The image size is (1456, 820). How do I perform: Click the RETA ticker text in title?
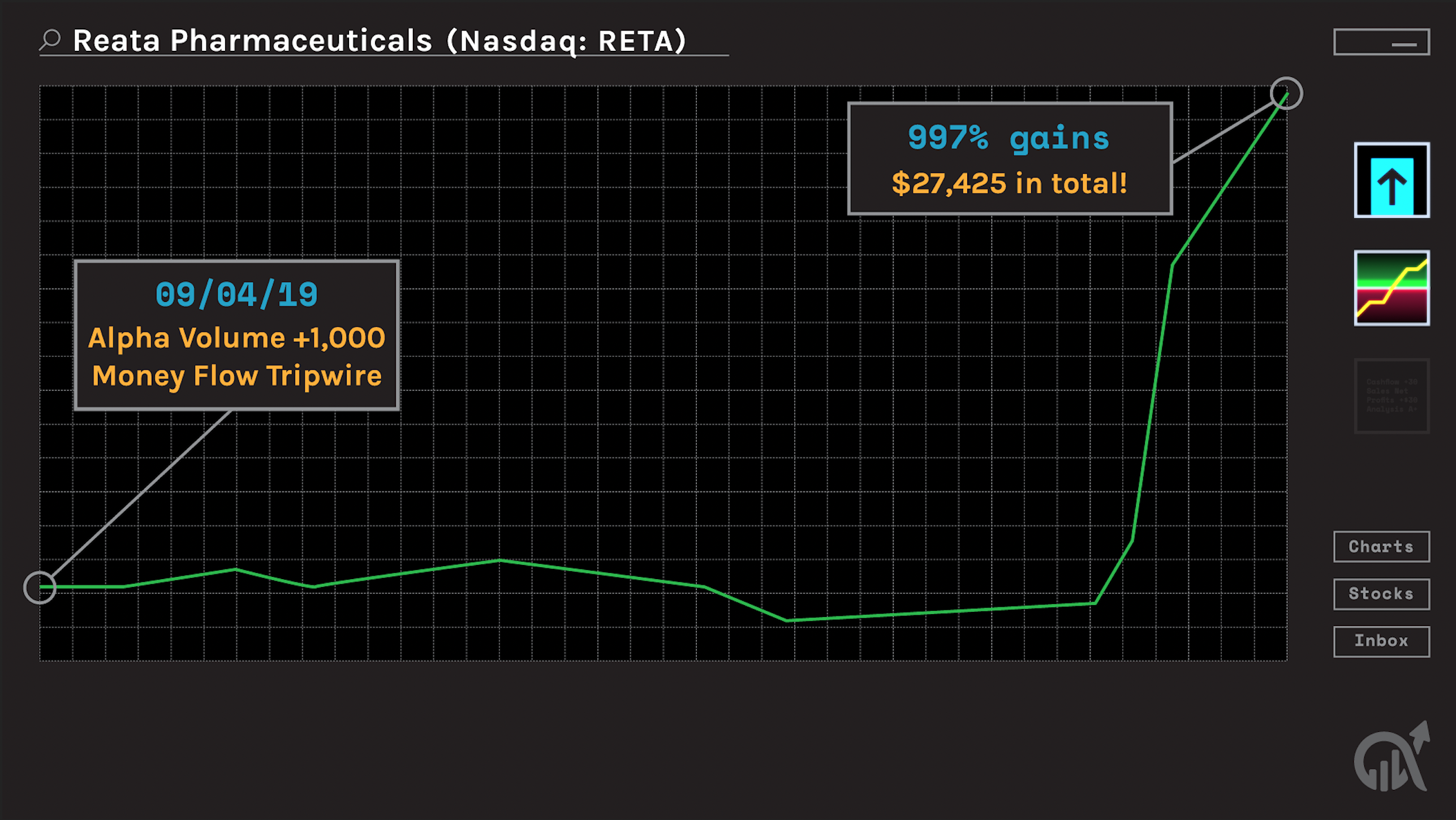(636, 41)
